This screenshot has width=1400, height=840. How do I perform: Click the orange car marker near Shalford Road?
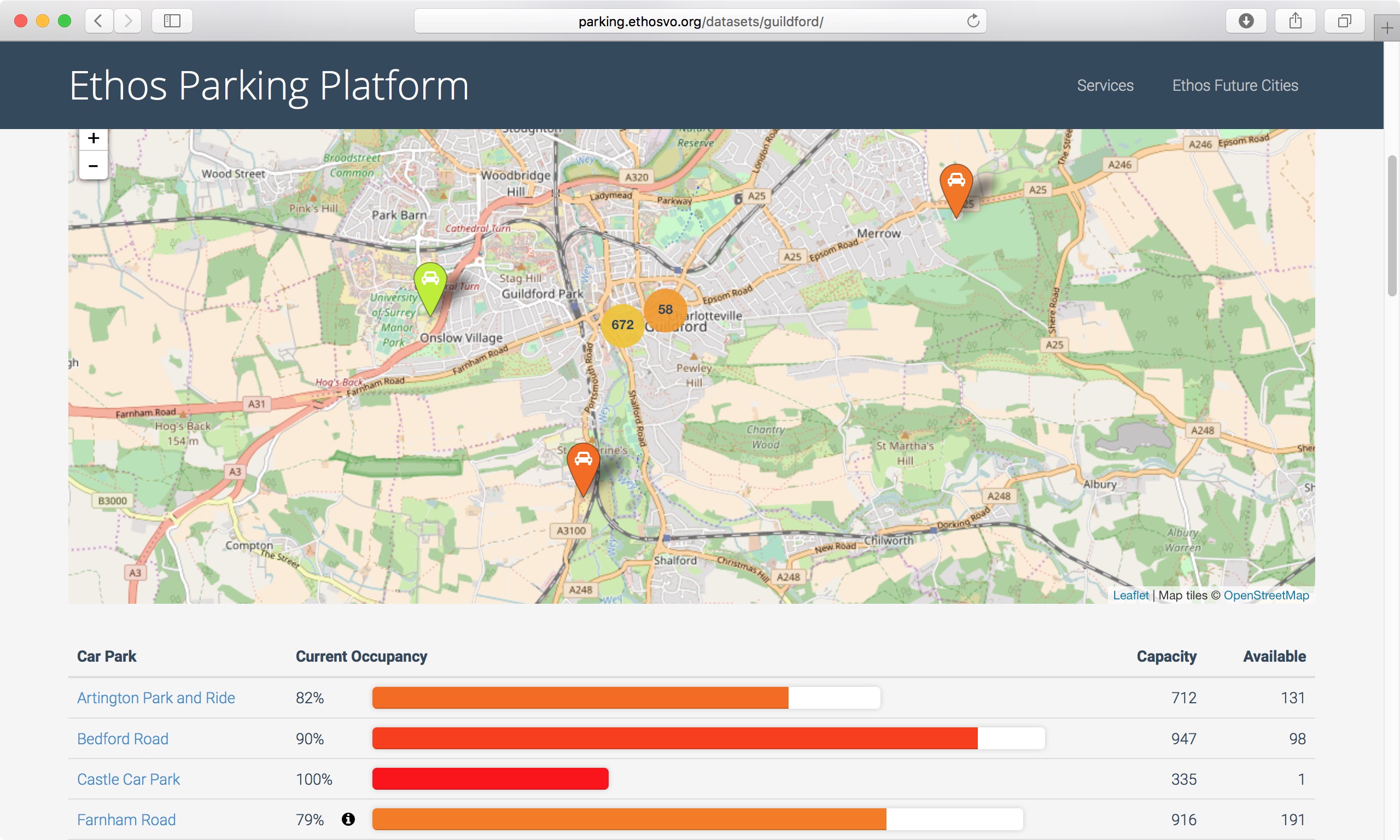tap(583, 464)
